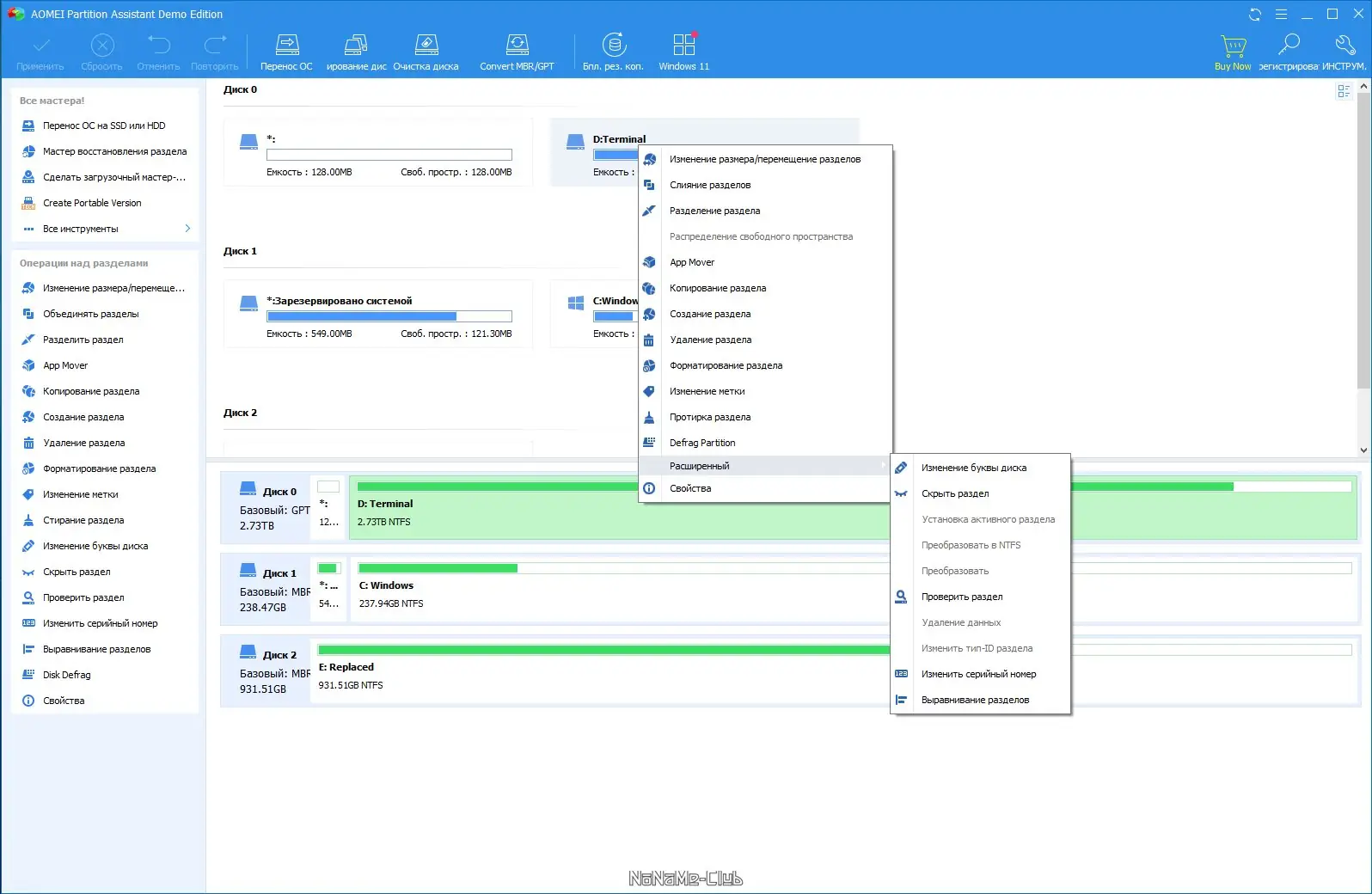Click Протирка раздела in context menu
The image size is (1372, 894).
(765, 417)
